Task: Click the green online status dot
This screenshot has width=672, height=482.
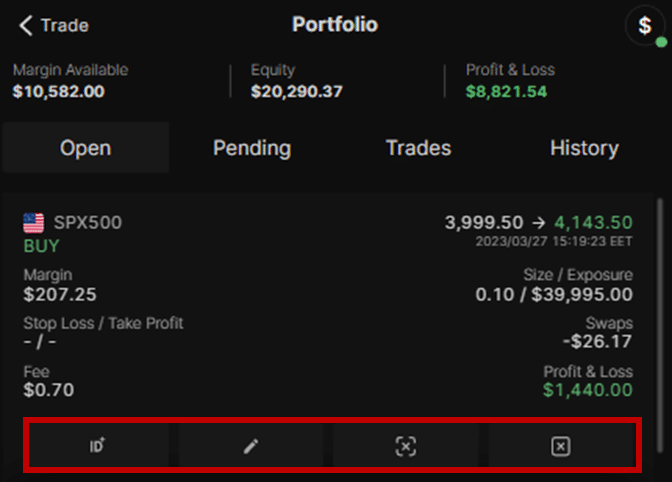Action: pos(661,42)
